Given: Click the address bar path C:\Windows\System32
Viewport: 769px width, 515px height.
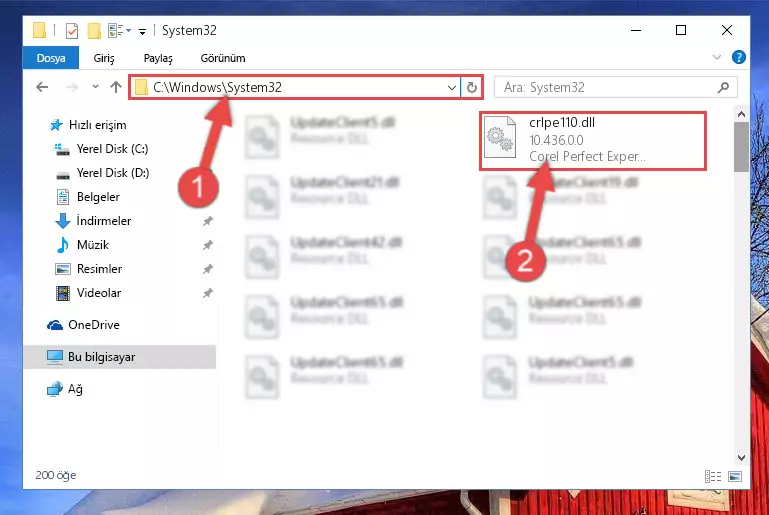Looking at the screenshot, I should click(217, 87).
